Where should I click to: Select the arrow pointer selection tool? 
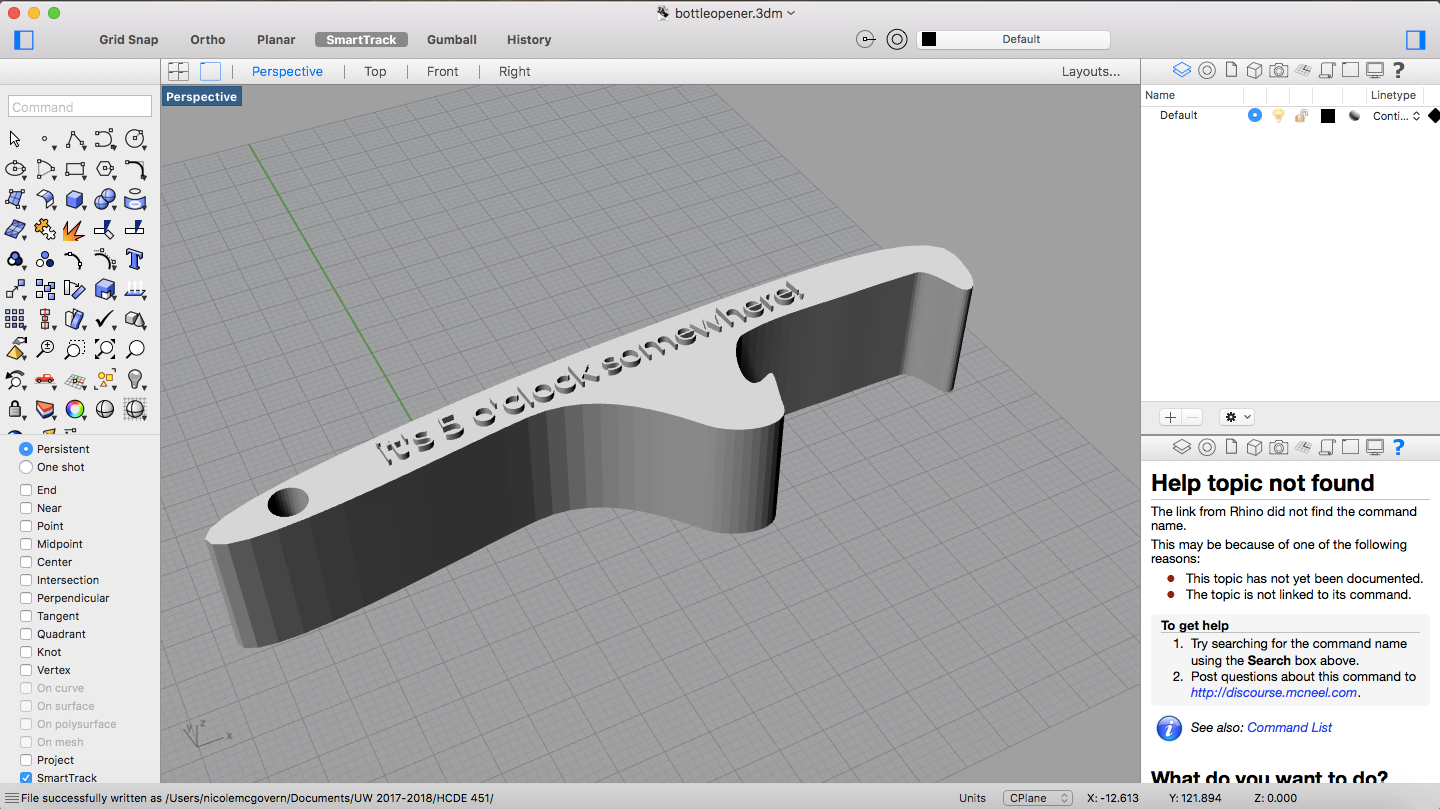tap(14, 139)
